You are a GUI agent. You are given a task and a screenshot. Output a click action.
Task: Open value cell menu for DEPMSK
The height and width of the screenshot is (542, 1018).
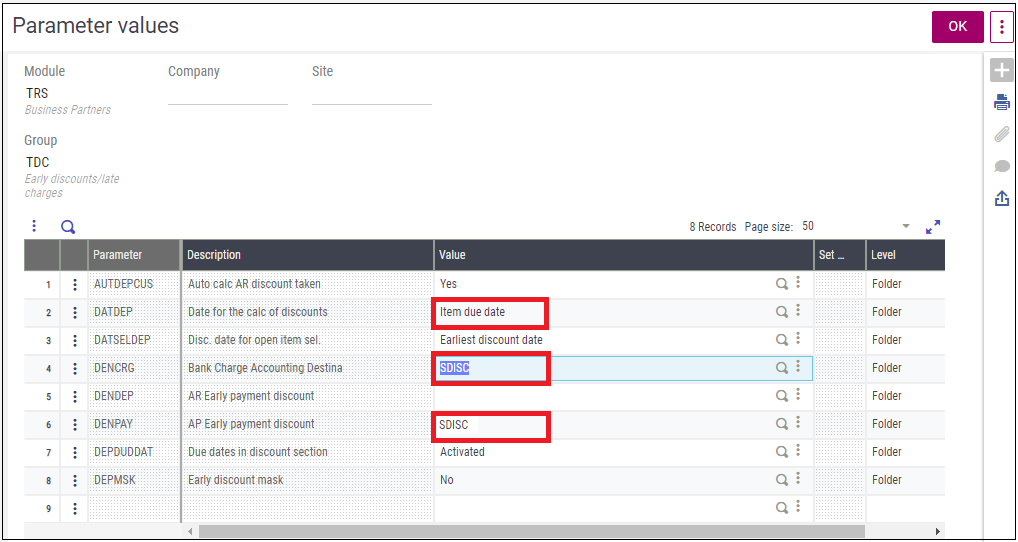click(798, 478)
